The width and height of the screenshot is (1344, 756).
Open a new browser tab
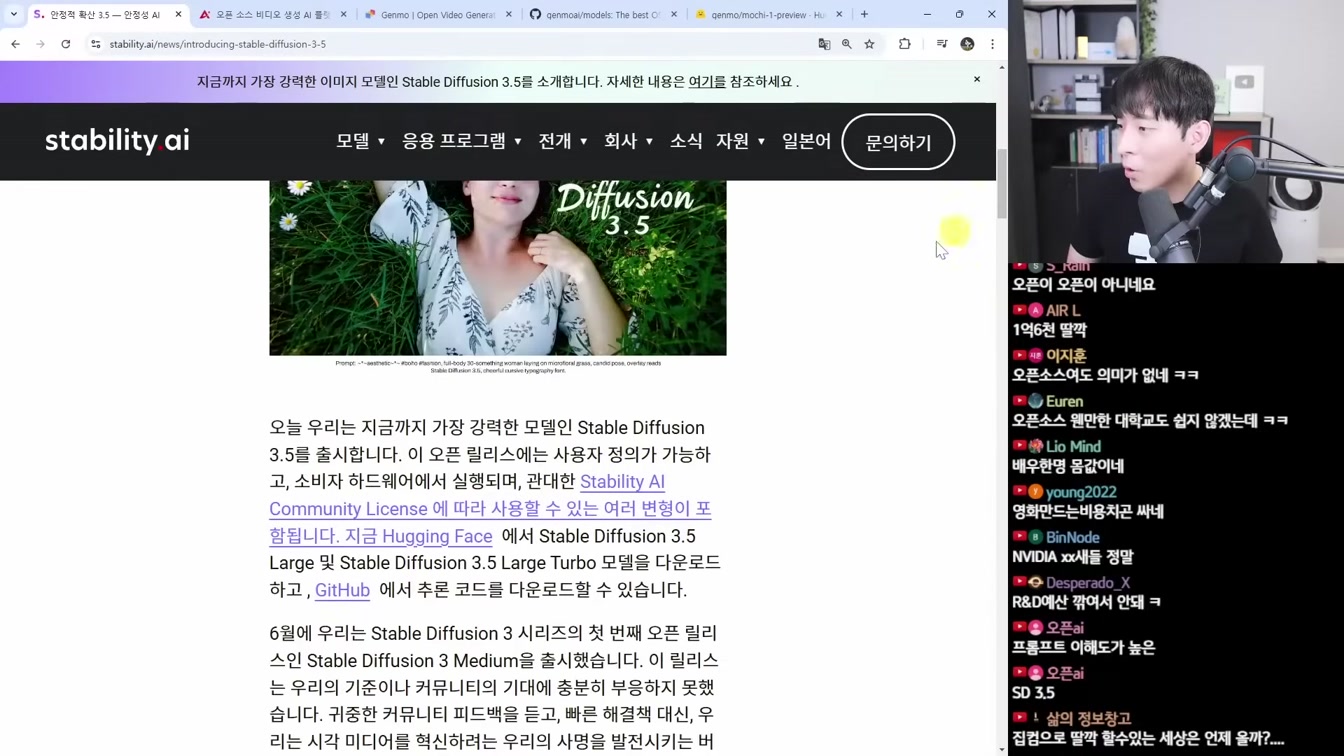[864, 14]
